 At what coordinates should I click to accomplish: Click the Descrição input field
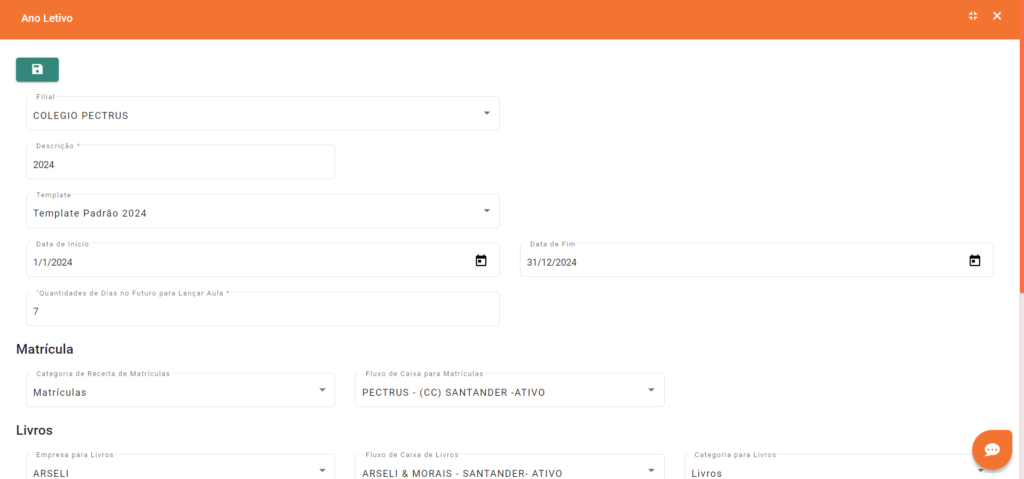(180, 164)
